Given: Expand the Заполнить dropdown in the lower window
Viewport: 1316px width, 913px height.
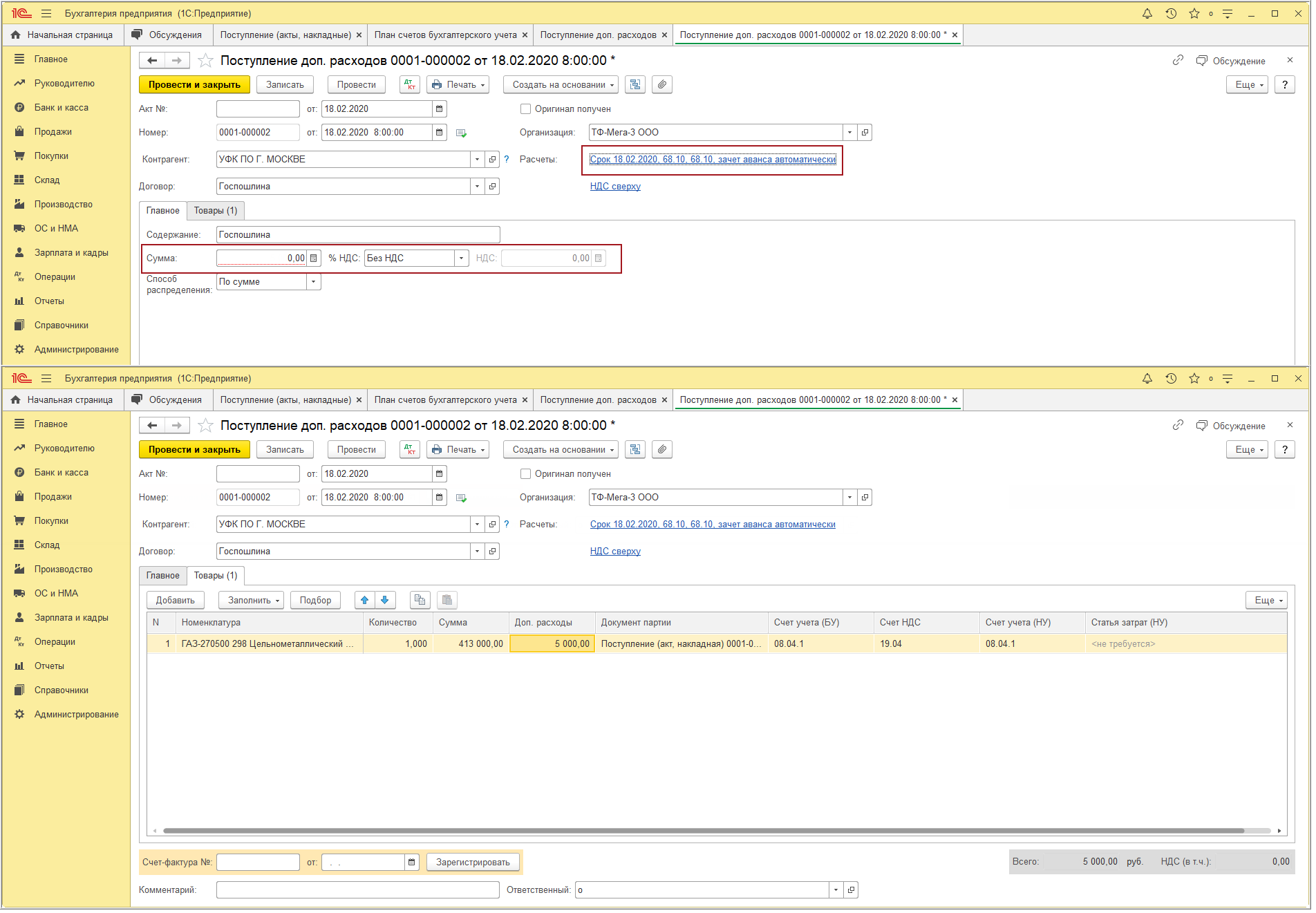Looking at the screenshot, I should 252,601.
